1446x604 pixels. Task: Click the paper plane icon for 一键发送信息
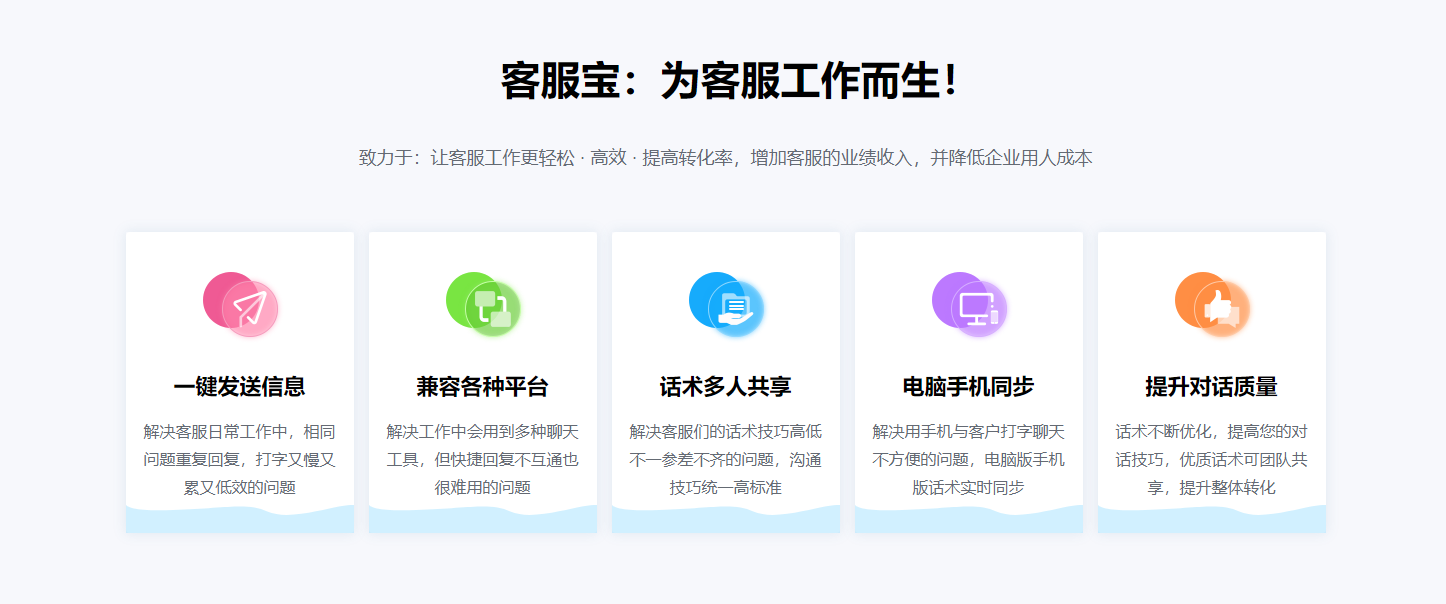pyautogui.click(x=250, y=305)
